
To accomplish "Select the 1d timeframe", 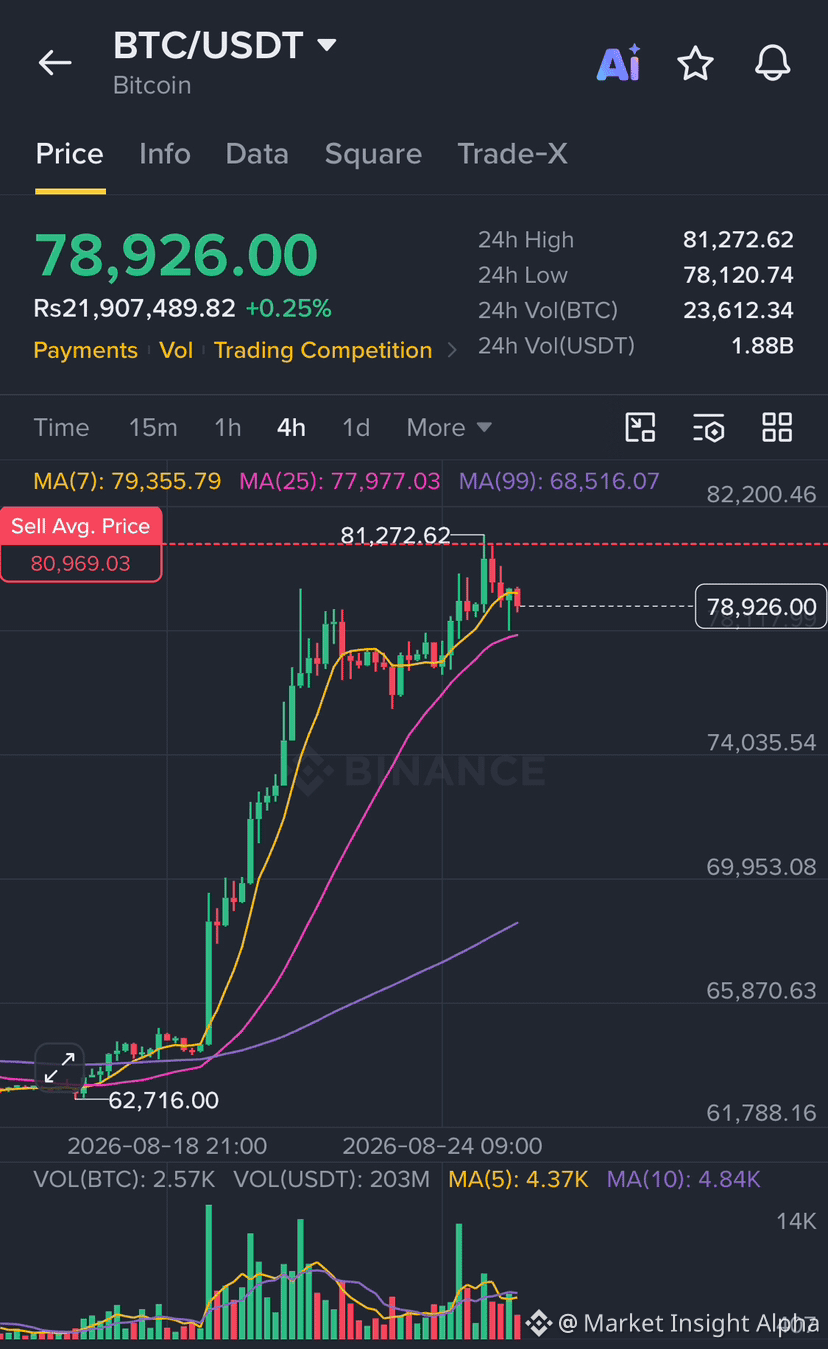I will coord(356,427).
